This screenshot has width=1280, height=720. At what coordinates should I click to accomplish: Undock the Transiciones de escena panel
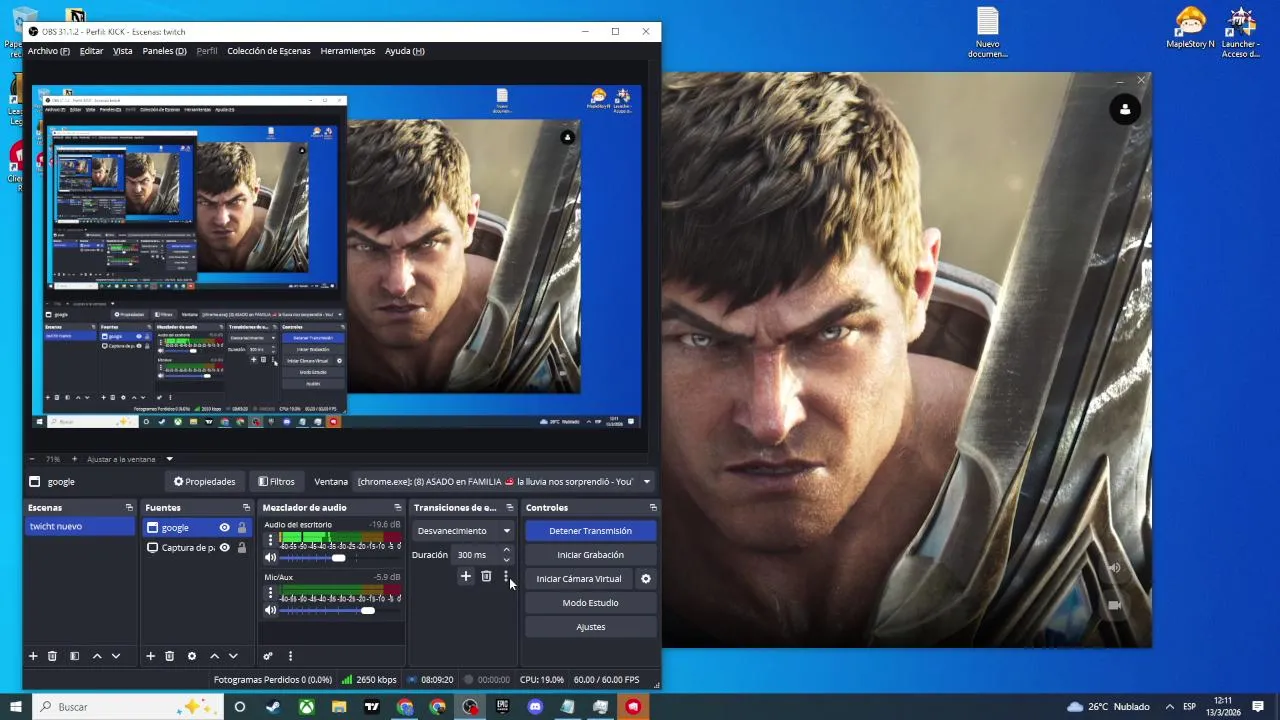click(x=509, y=508)
